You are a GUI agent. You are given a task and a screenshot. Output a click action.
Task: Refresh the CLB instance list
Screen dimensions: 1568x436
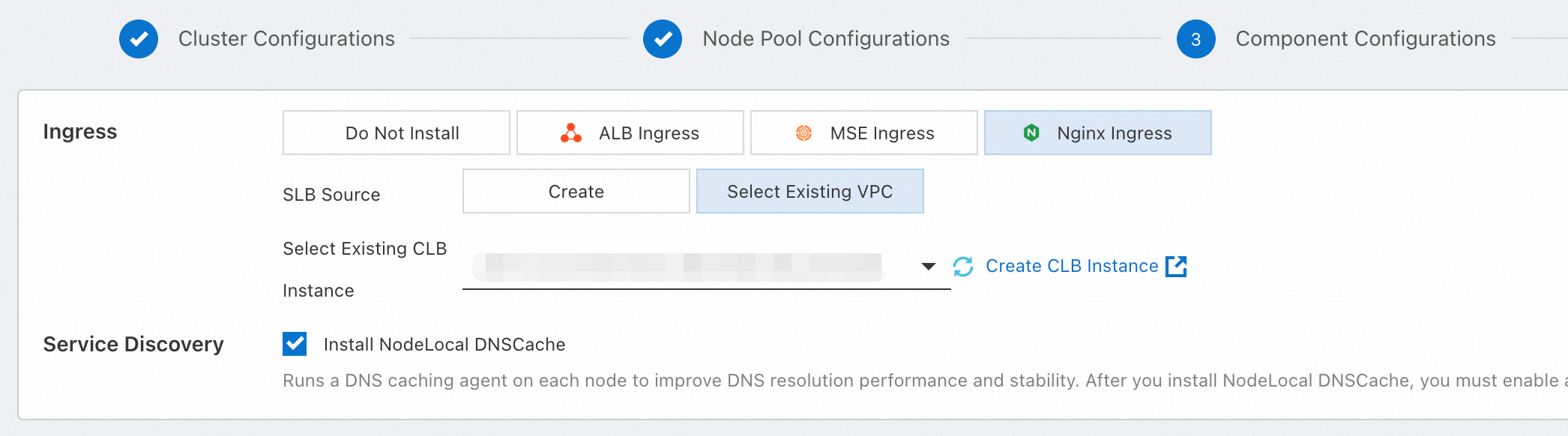pyautogui.click(x=963, y=267)
